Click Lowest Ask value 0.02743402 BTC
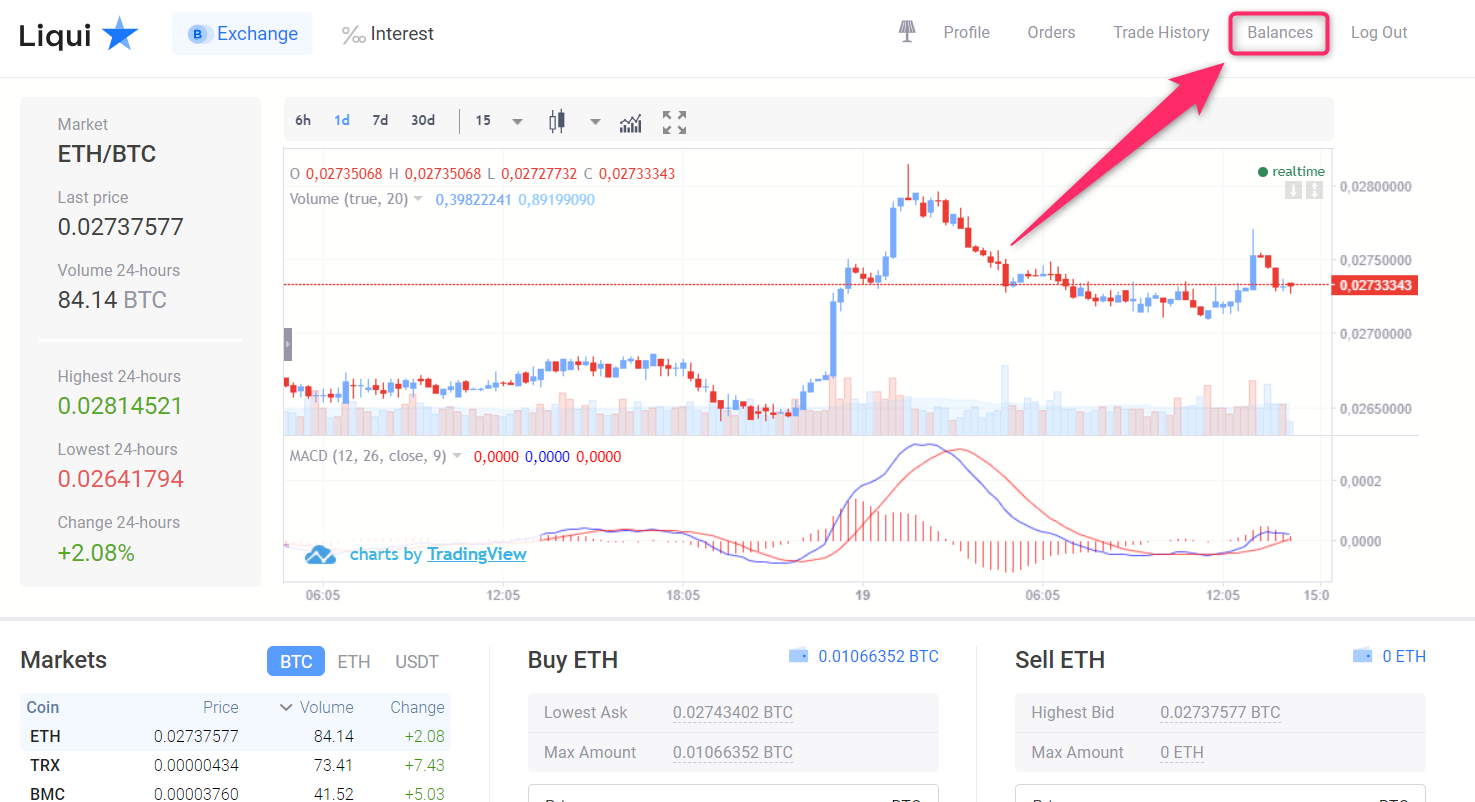 tap(733, 713)
